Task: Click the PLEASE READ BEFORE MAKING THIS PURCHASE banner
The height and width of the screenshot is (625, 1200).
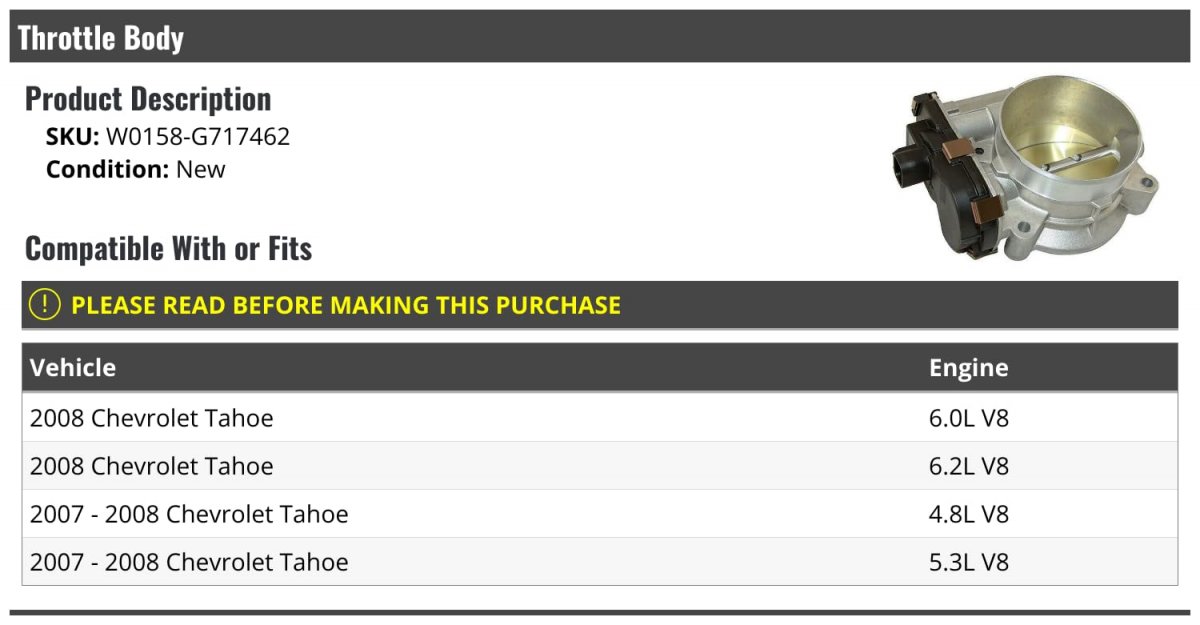Action: pyautogui.click(x=600, y=305)
